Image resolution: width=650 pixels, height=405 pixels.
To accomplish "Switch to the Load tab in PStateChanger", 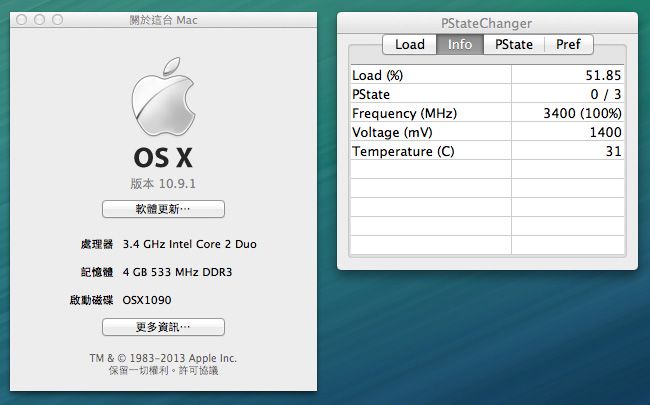I will [x=410, y=44].
